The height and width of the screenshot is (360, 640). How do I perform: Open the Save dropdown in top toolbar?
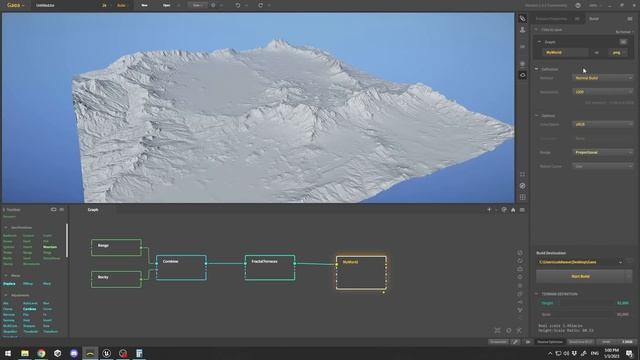(x=198, y=5)
